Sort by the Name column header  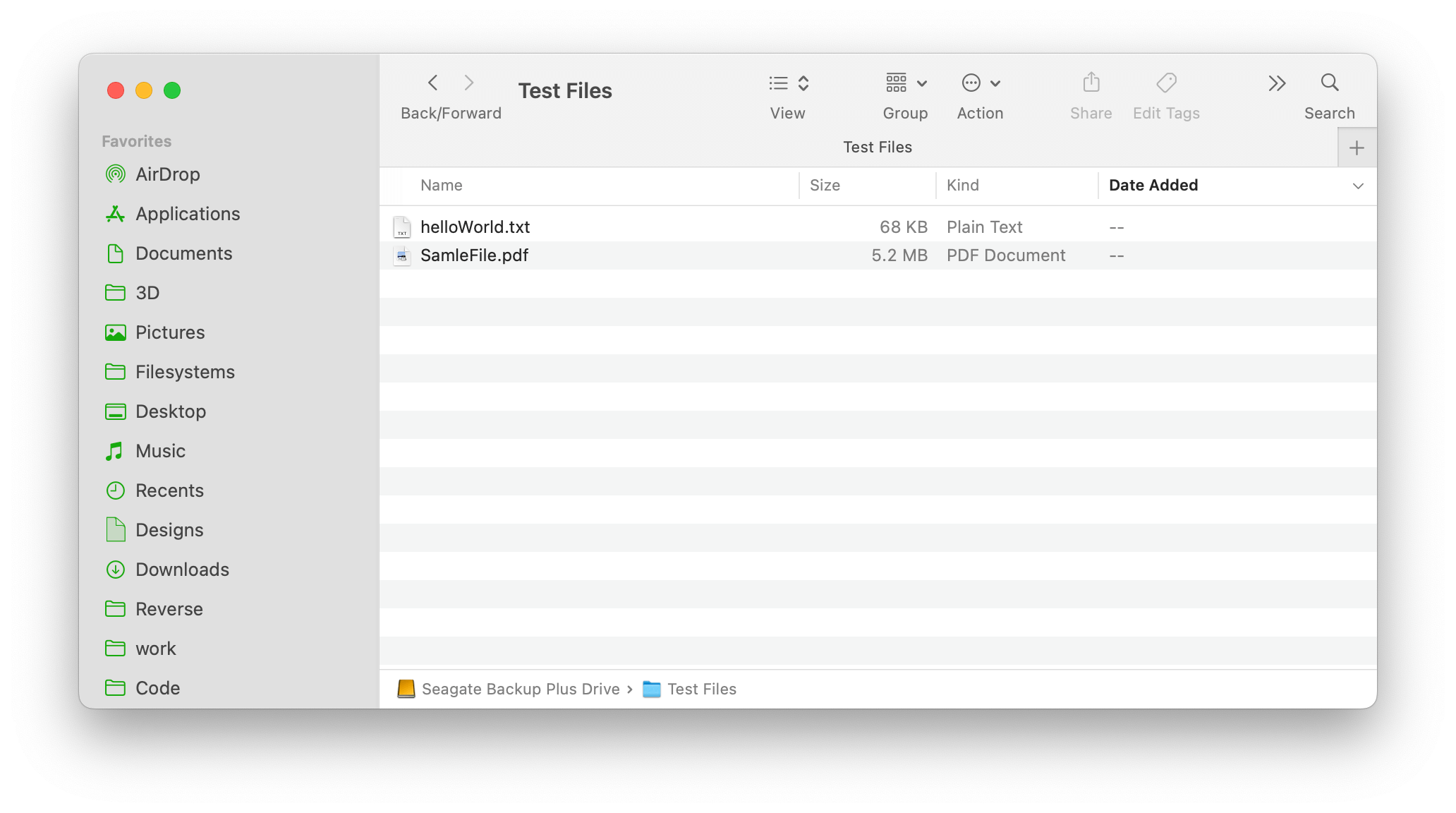click(x=442, y=186)
